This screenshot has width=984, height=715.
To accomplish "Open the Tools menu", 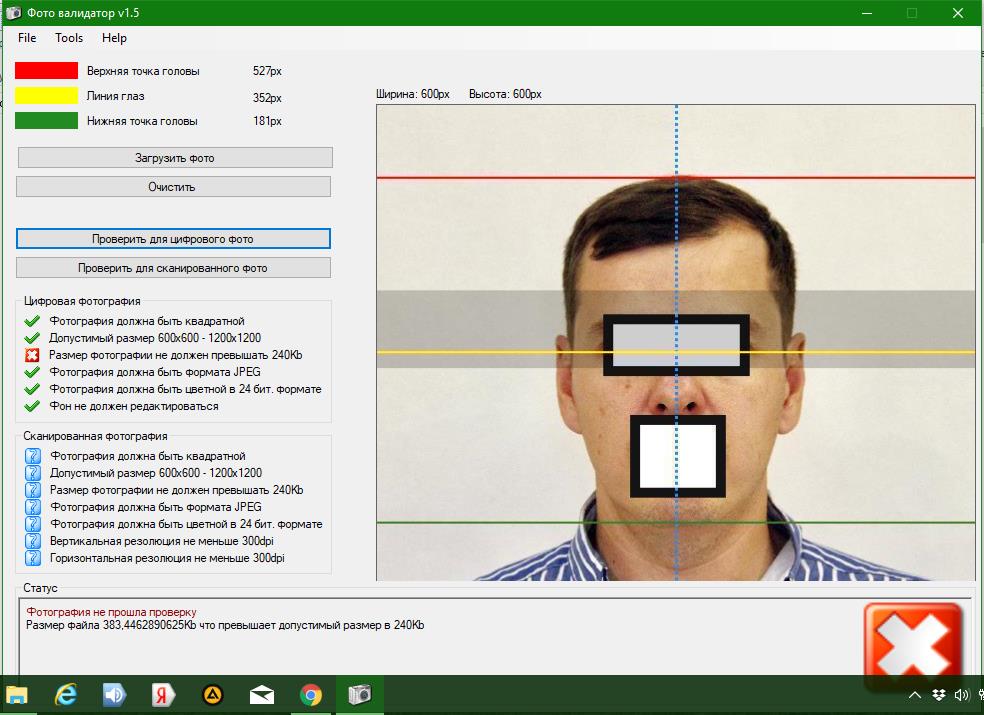I will (x=69, y=38).
